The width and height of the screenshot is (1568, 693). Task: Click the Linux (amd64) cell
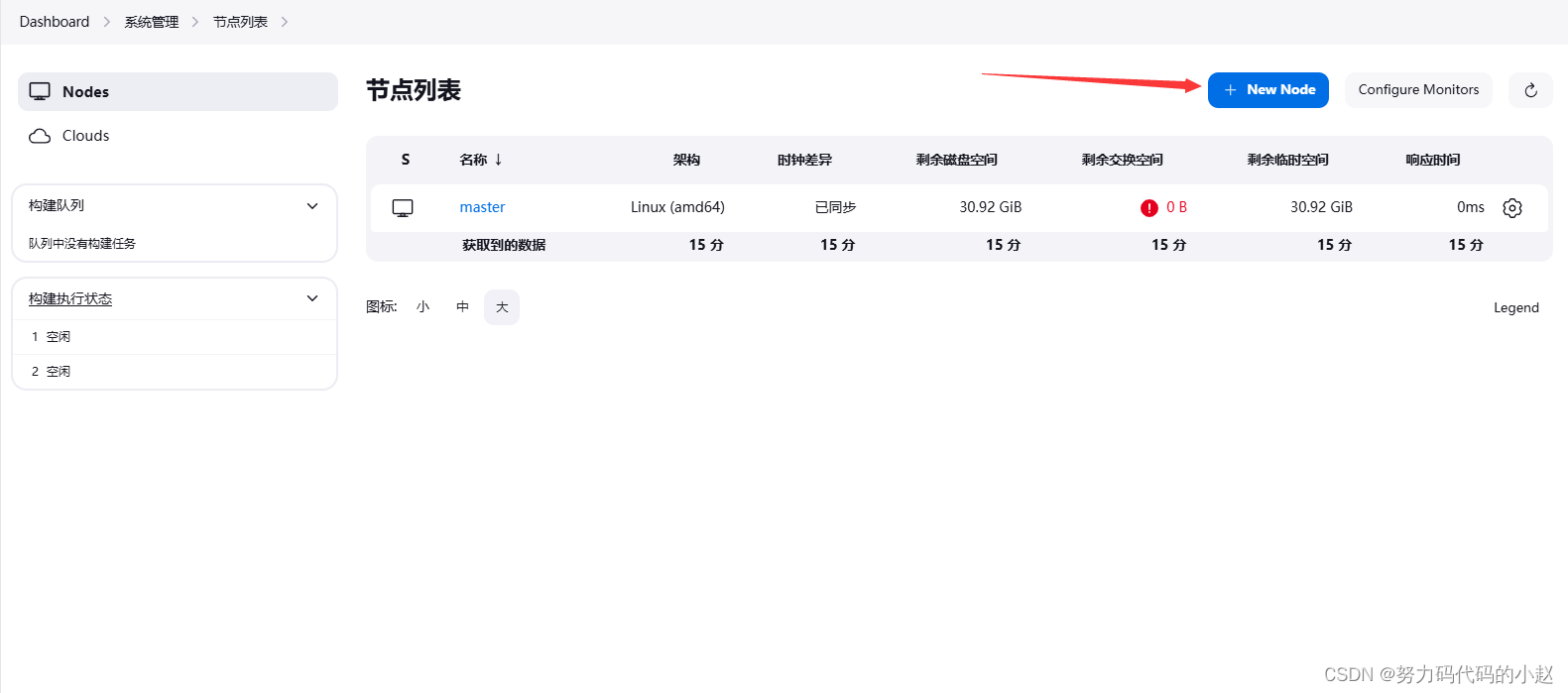(677, 207)
